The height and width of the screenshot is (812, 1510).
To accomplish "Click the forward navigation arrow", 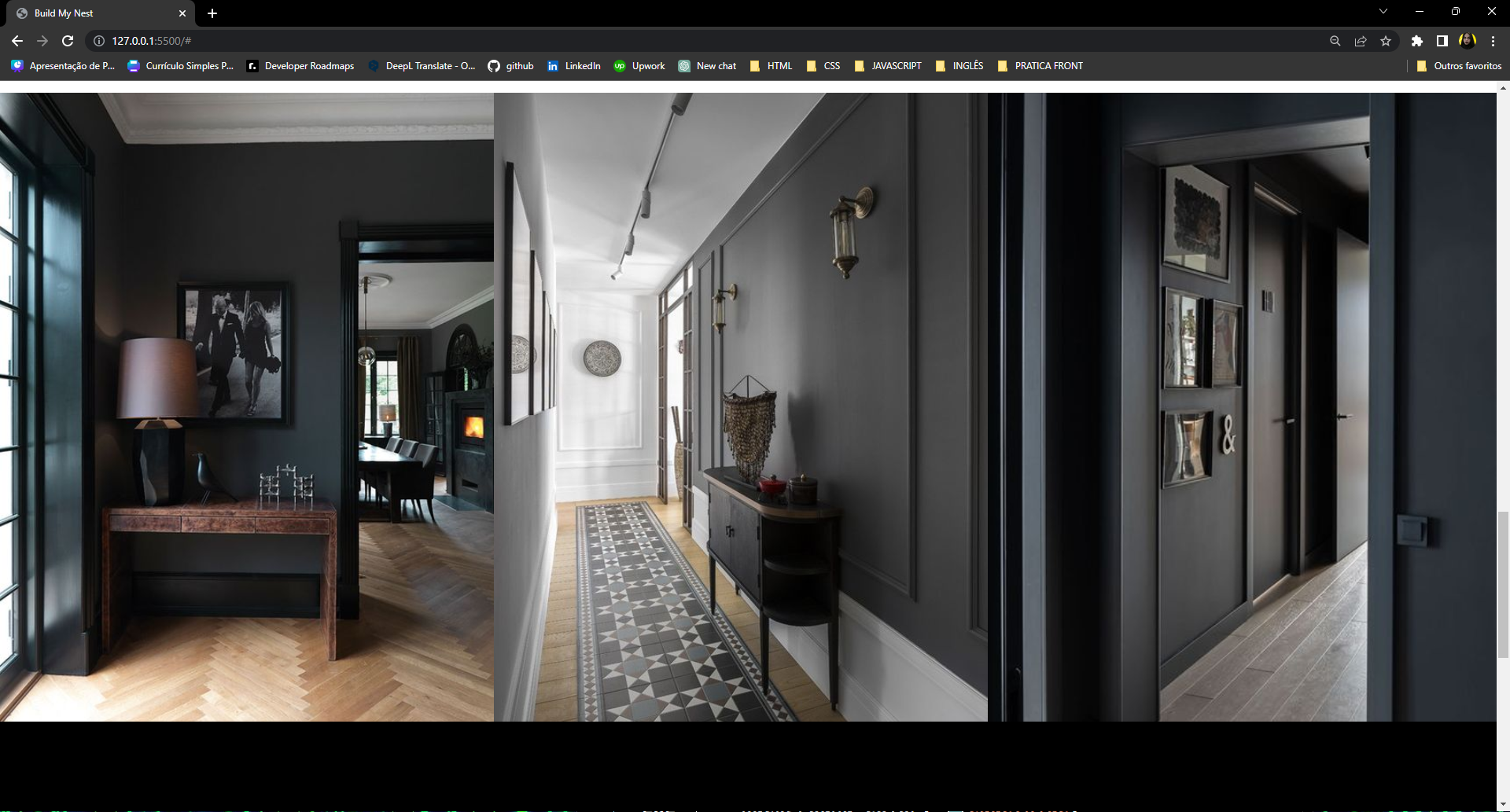I will 42,41.
